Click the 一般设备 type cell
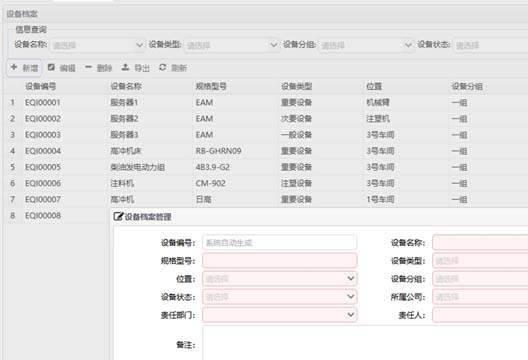The width and height of the screenshot is (528, 360). coord(296,135)
